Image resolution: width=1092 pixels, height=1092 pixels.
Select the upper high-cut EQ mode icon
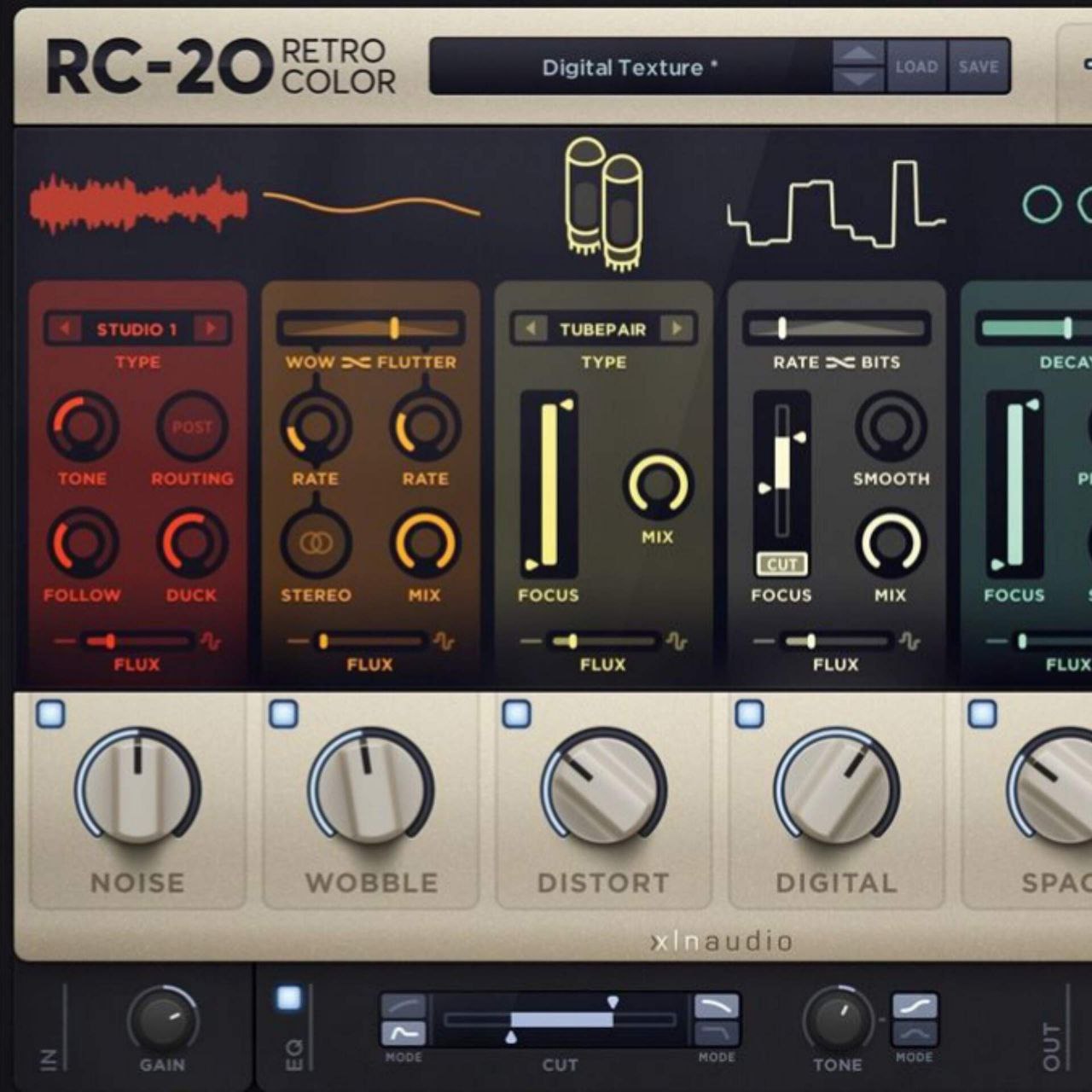click(x=717, y=1006)
